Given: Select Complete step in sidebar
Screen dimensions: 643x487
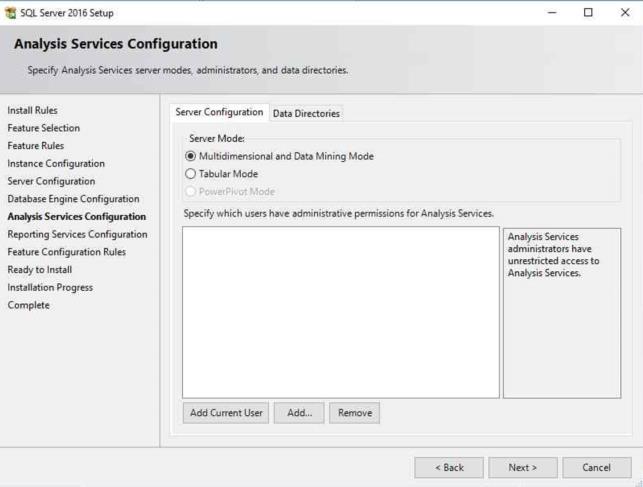Looking at the screenshot, I should (x=29, y=305).
